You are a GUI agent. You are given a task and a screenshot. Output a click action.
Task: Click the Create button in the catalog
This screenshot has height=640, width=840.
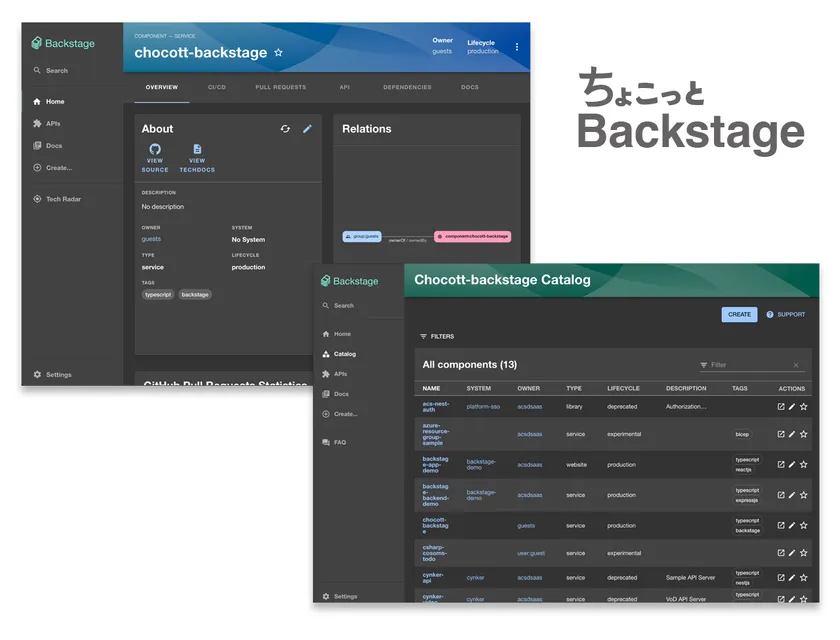tap(739, 314)
